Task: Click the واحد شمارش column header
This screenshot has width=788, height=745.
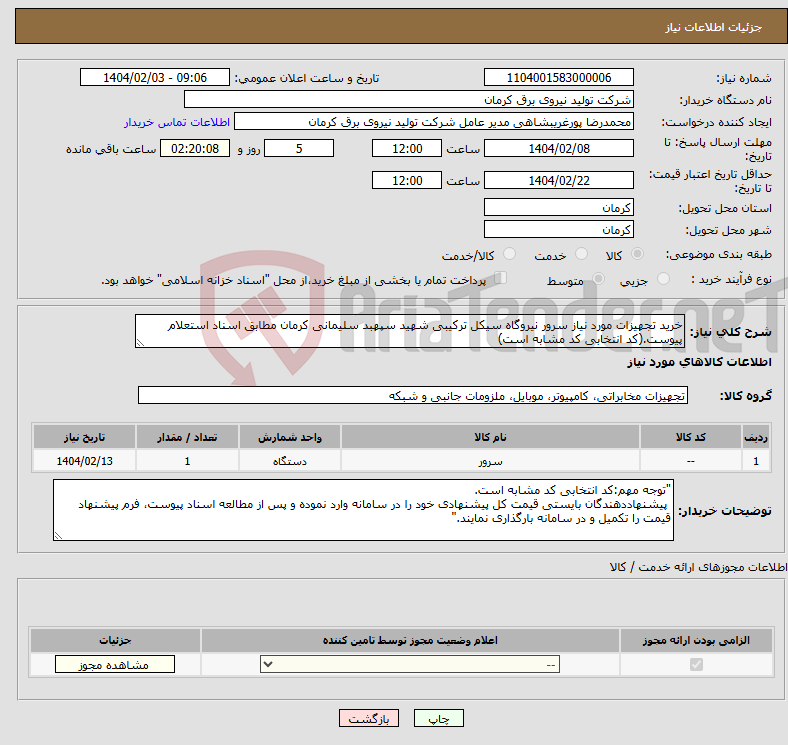Action: [x=290, y=437]
